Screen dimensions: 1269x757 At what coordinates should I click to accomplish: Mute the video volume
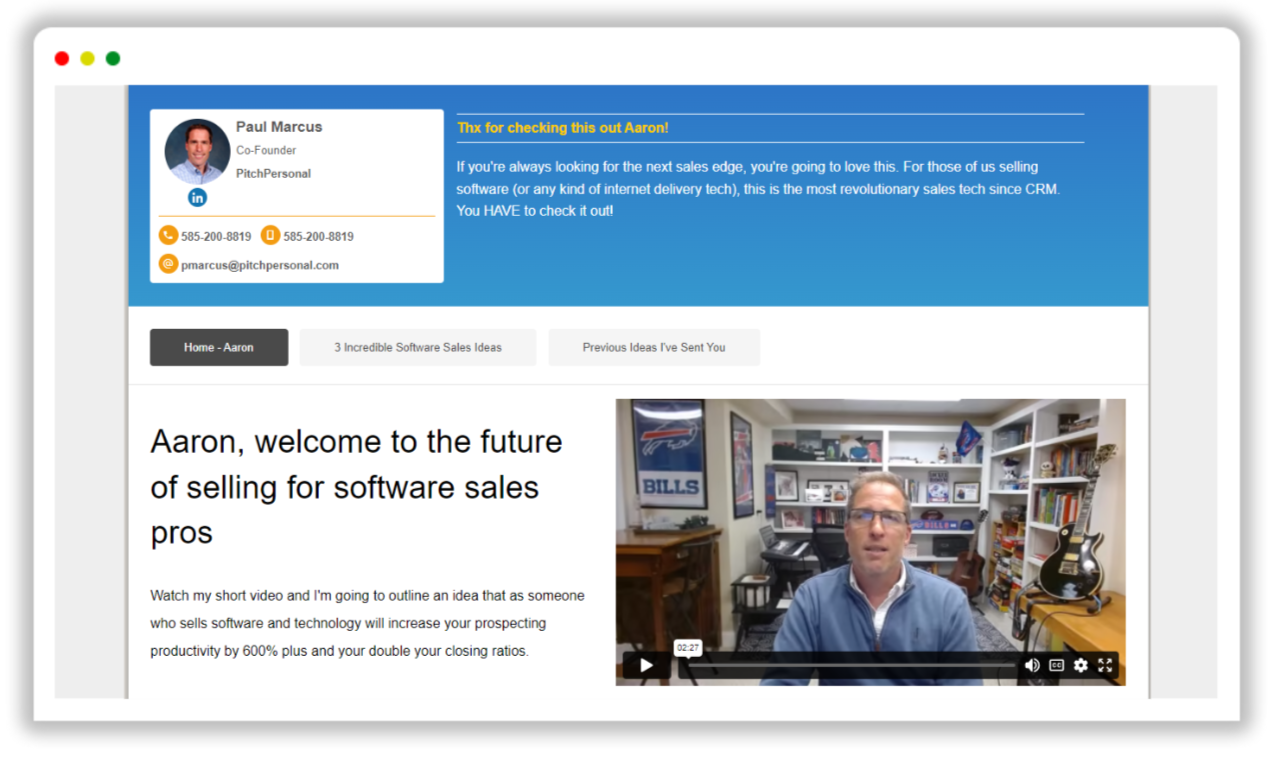click(1032, 665)
